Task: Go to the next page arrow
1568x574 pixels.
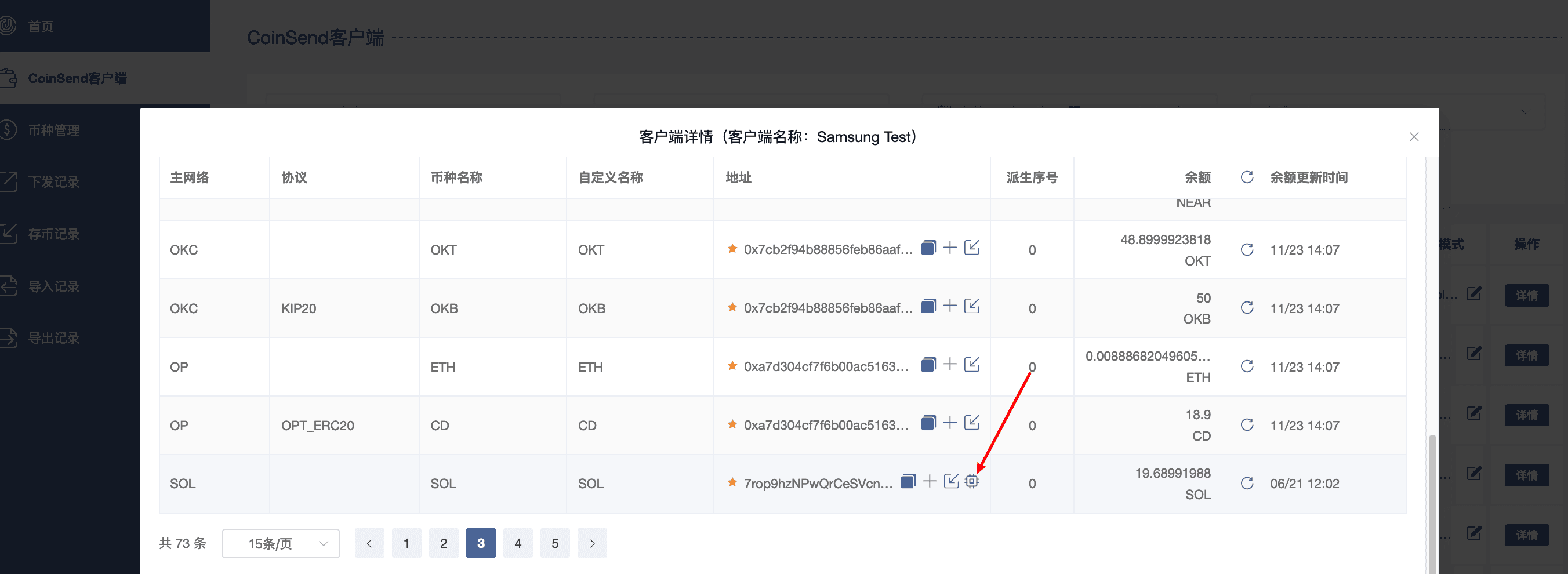Action: [591, 543]
